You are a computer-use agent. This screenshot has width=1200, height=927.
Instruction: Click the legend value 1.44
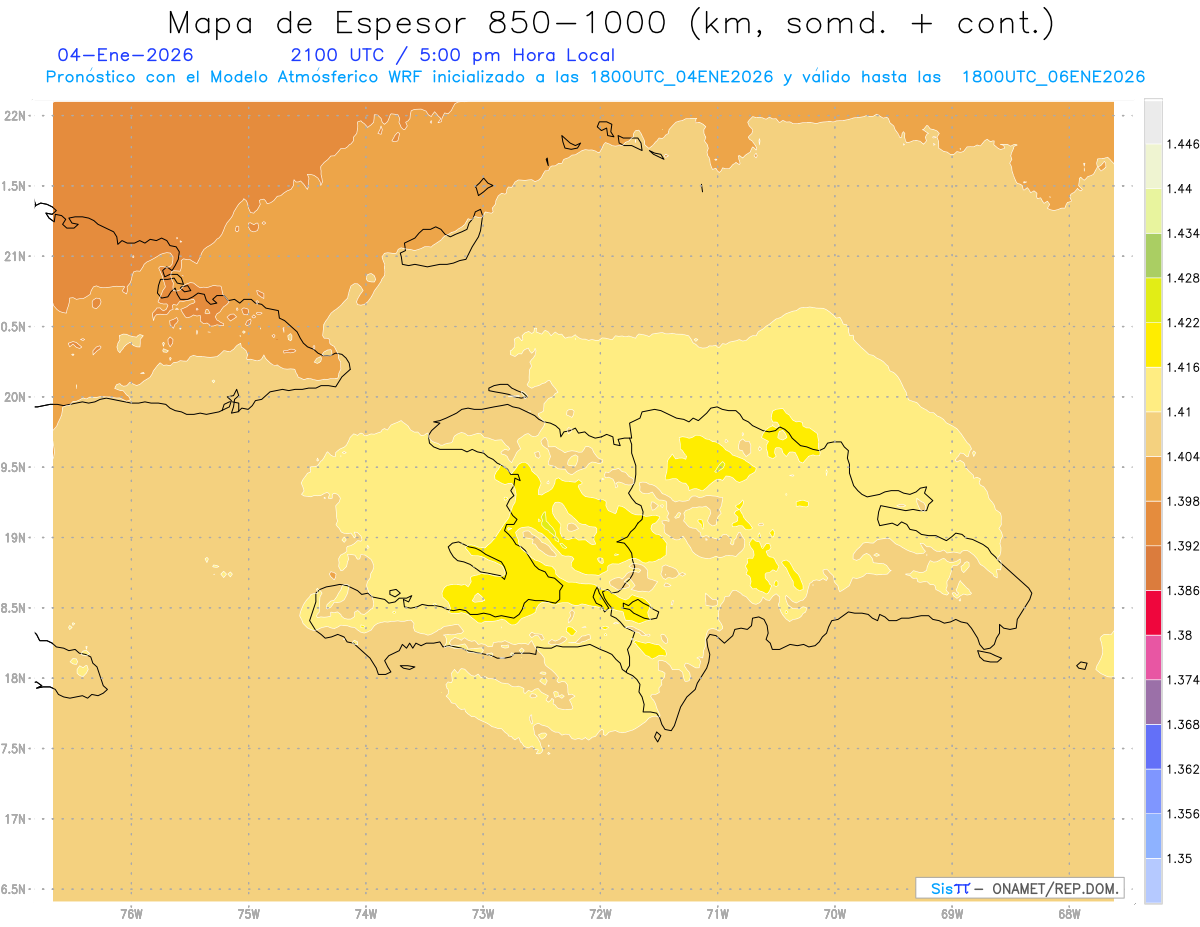(x=1179, y=188)
